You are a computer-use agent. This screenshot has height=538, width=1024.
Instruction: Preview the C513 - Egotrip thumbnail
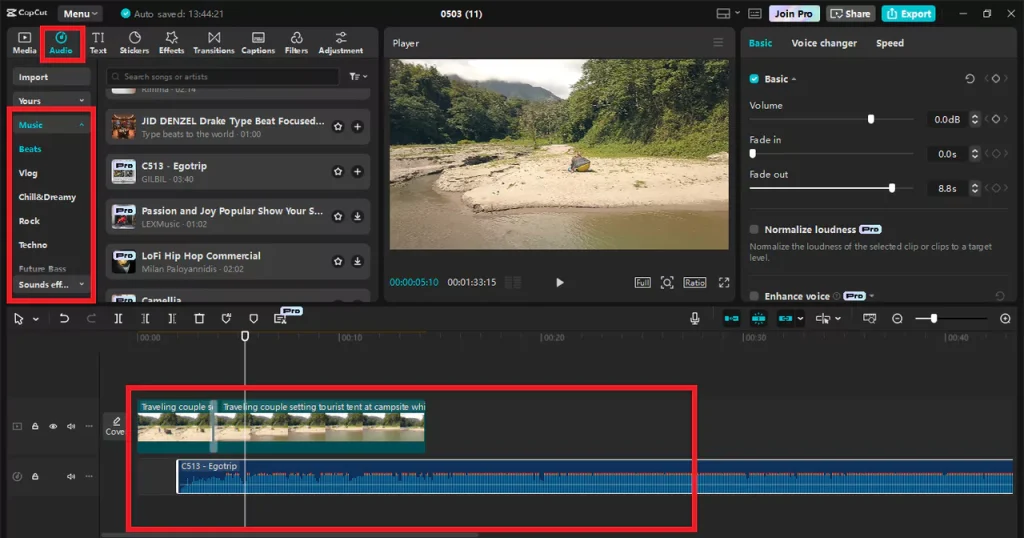pos(123,172)
